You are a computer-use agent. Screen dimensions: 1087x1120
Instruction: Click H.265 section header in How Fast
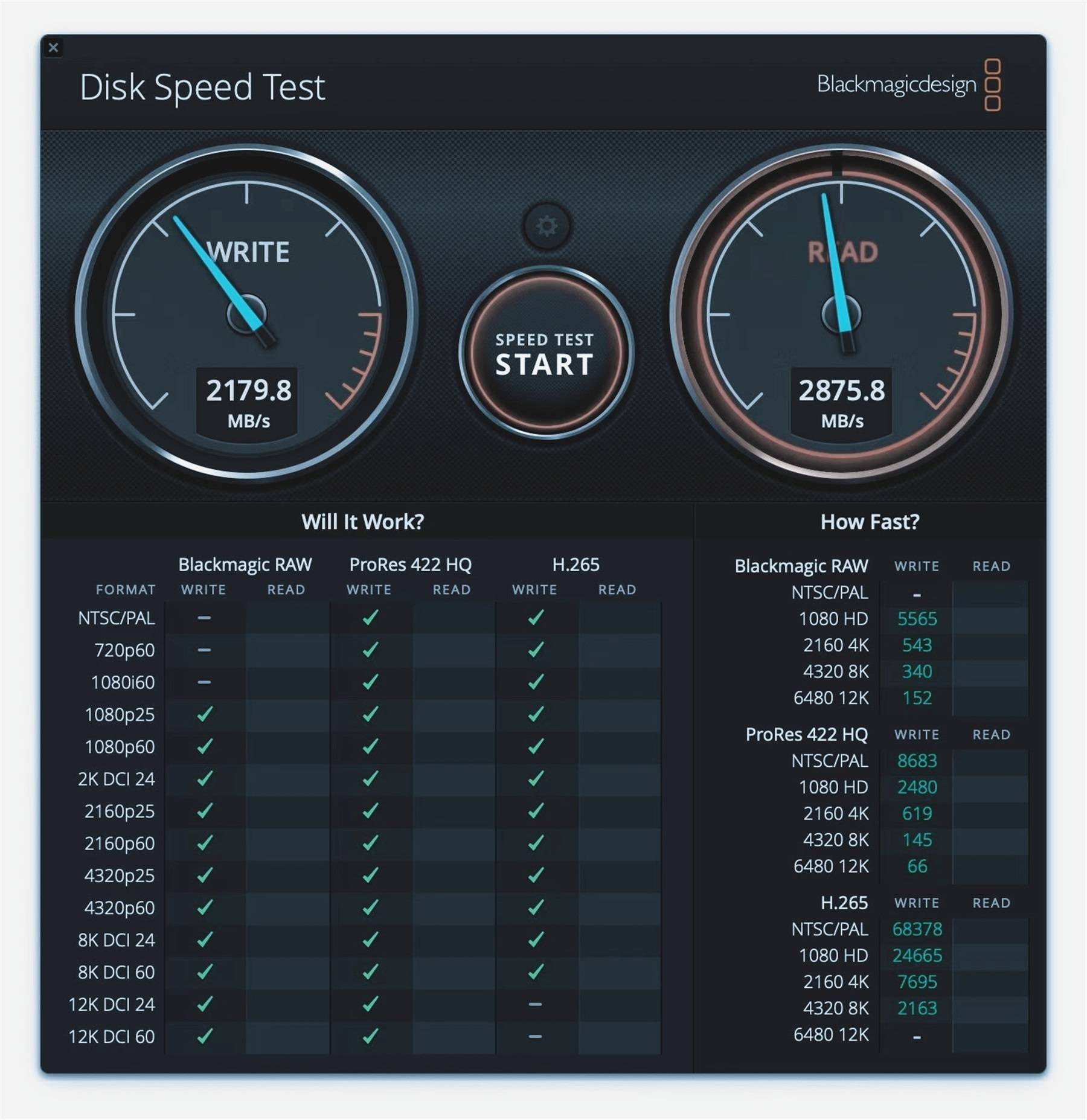(x=844, y=903)
